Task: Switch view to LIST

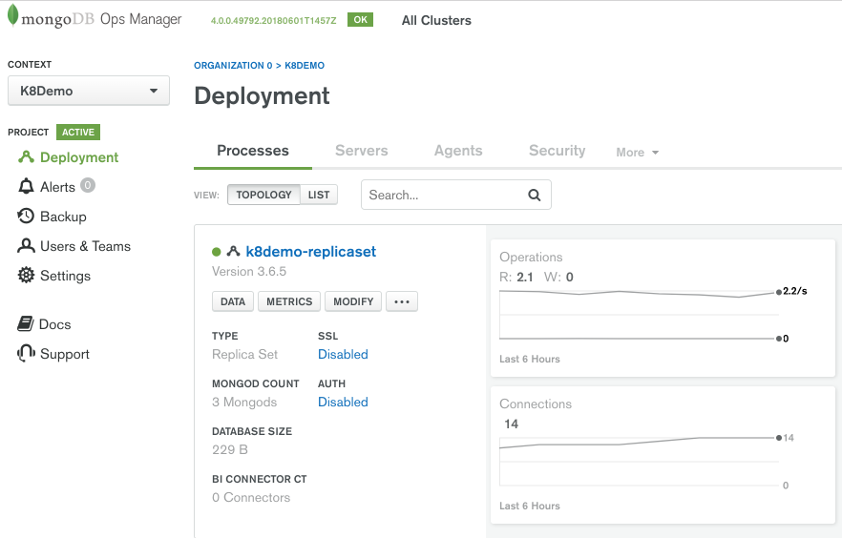Action: 318,194
